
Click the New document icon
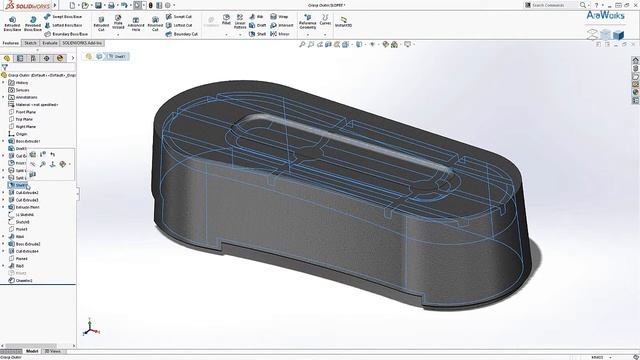click(72, 5)
